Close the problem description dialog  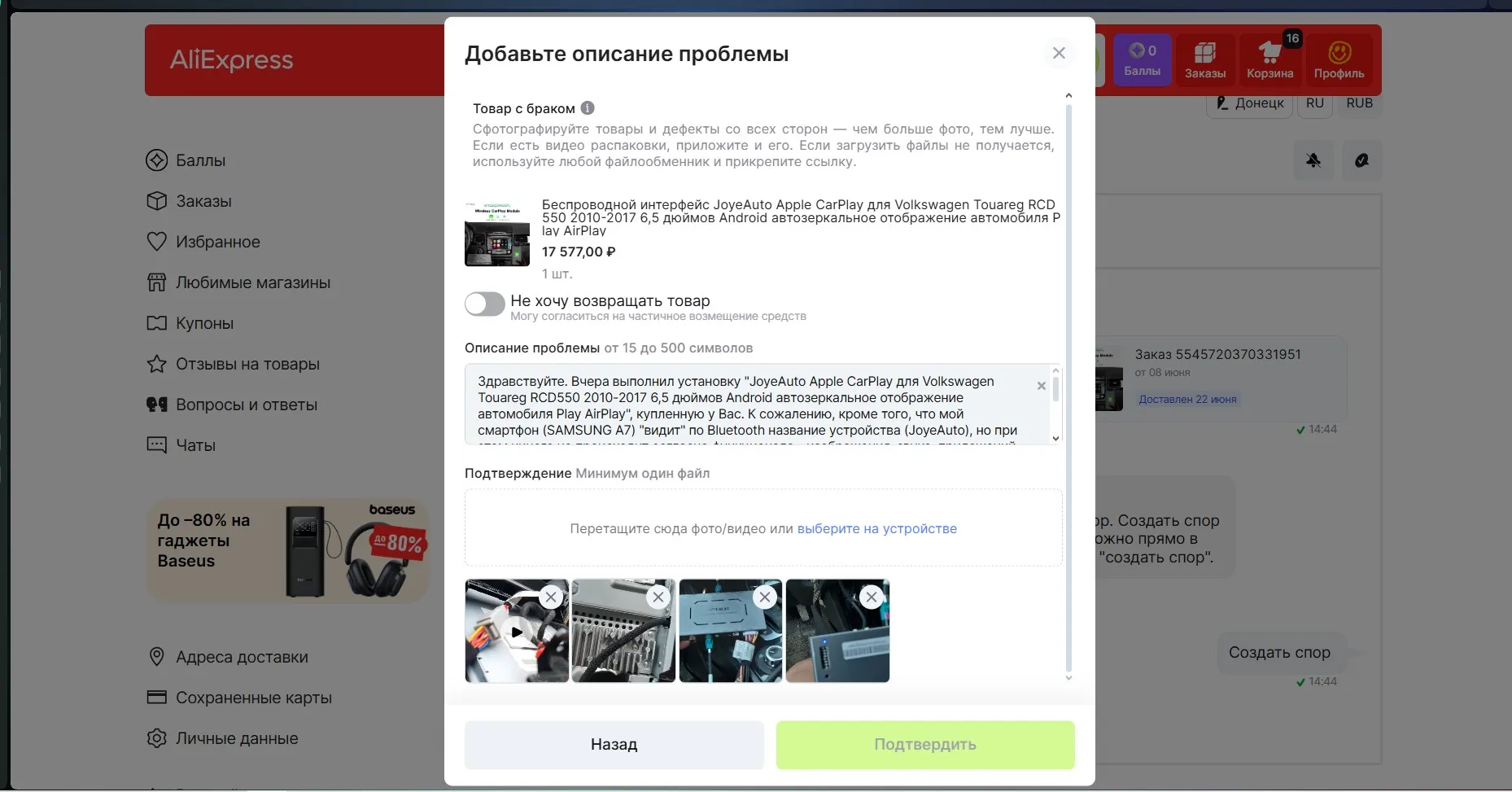tap(1059, 53)
